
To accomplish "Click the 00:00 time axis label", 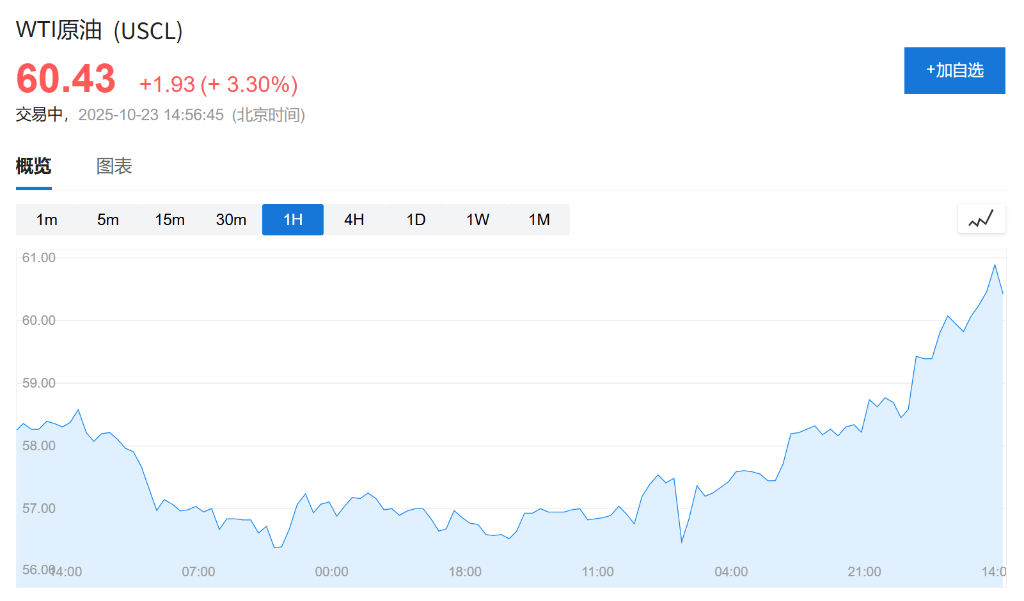I will (332, 572).
